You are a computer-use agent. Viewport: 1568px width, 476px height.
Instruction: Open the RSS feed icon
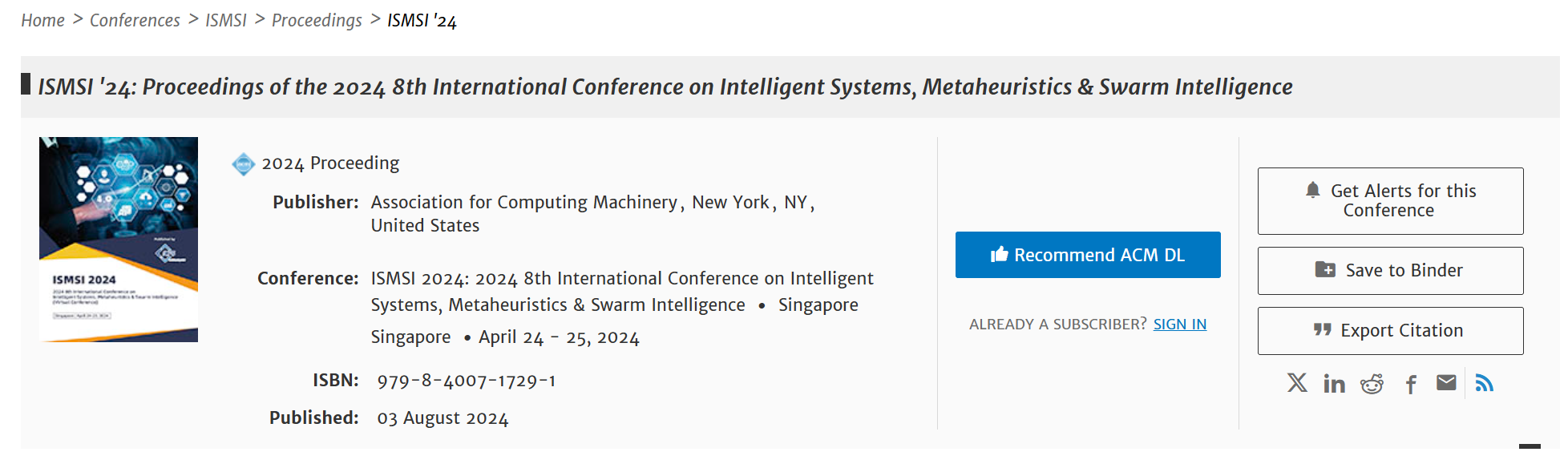[x=1485, y=383]
